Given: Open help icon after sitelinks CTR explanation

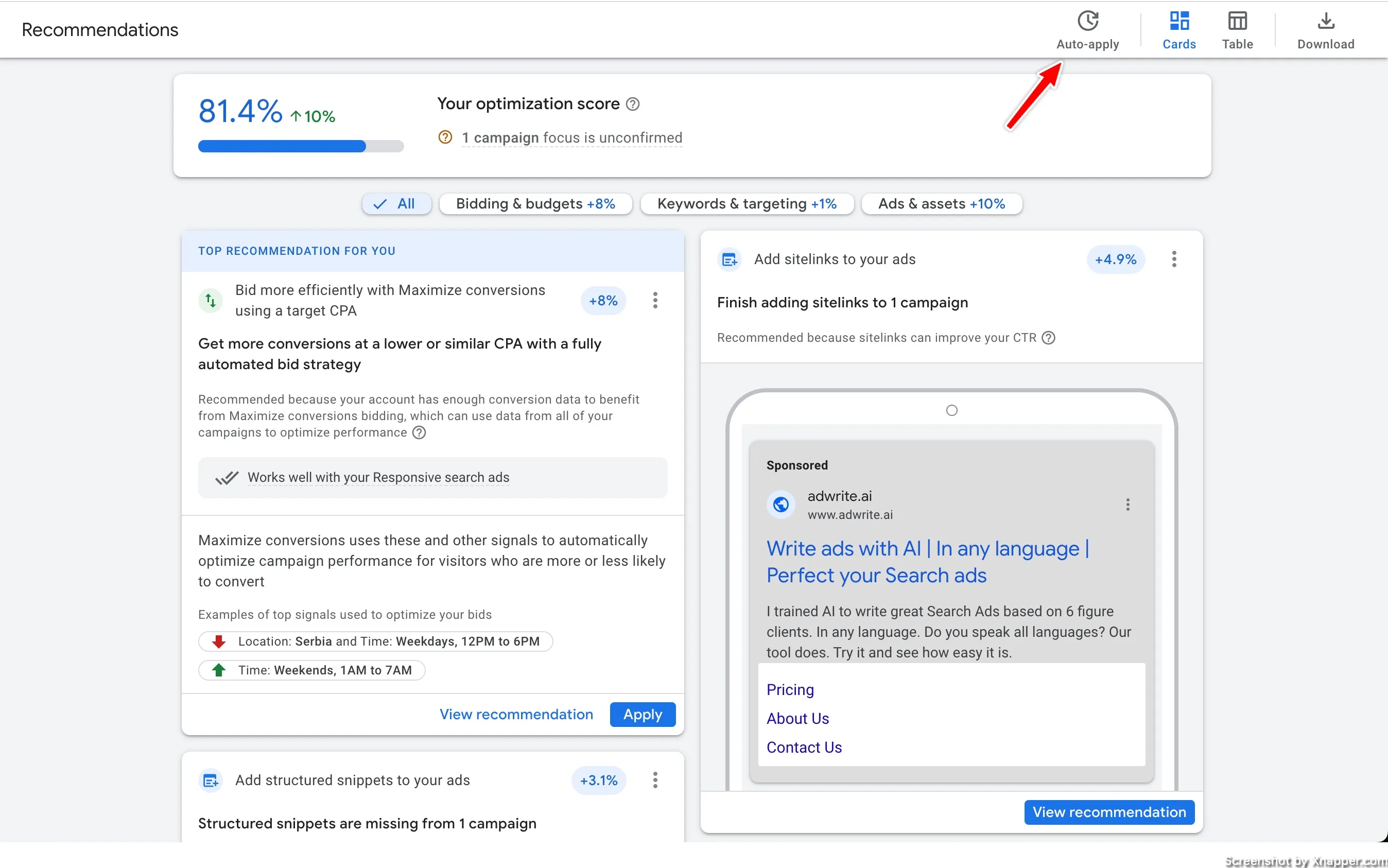Looking at the screenshot, I should coord(1048,338).
